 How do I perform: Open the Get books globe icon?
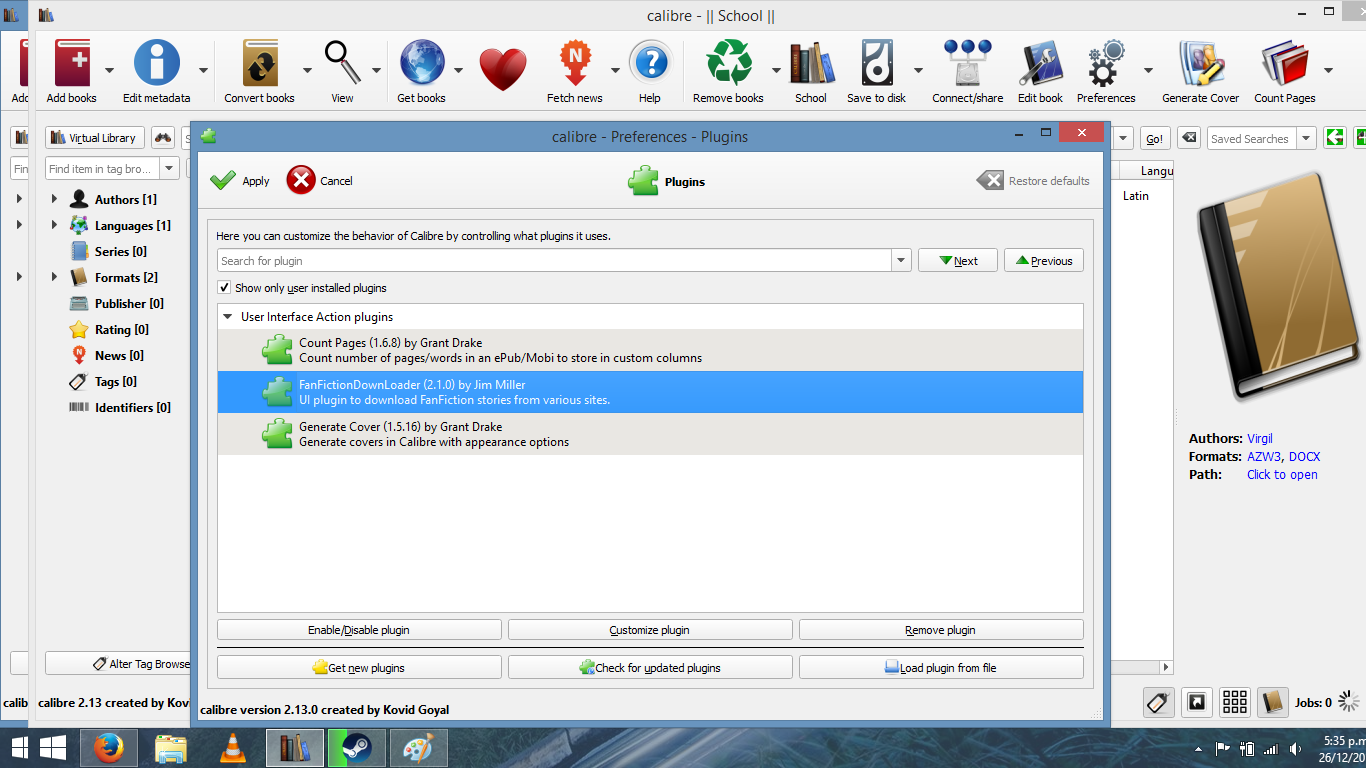(x=422, y=63)
